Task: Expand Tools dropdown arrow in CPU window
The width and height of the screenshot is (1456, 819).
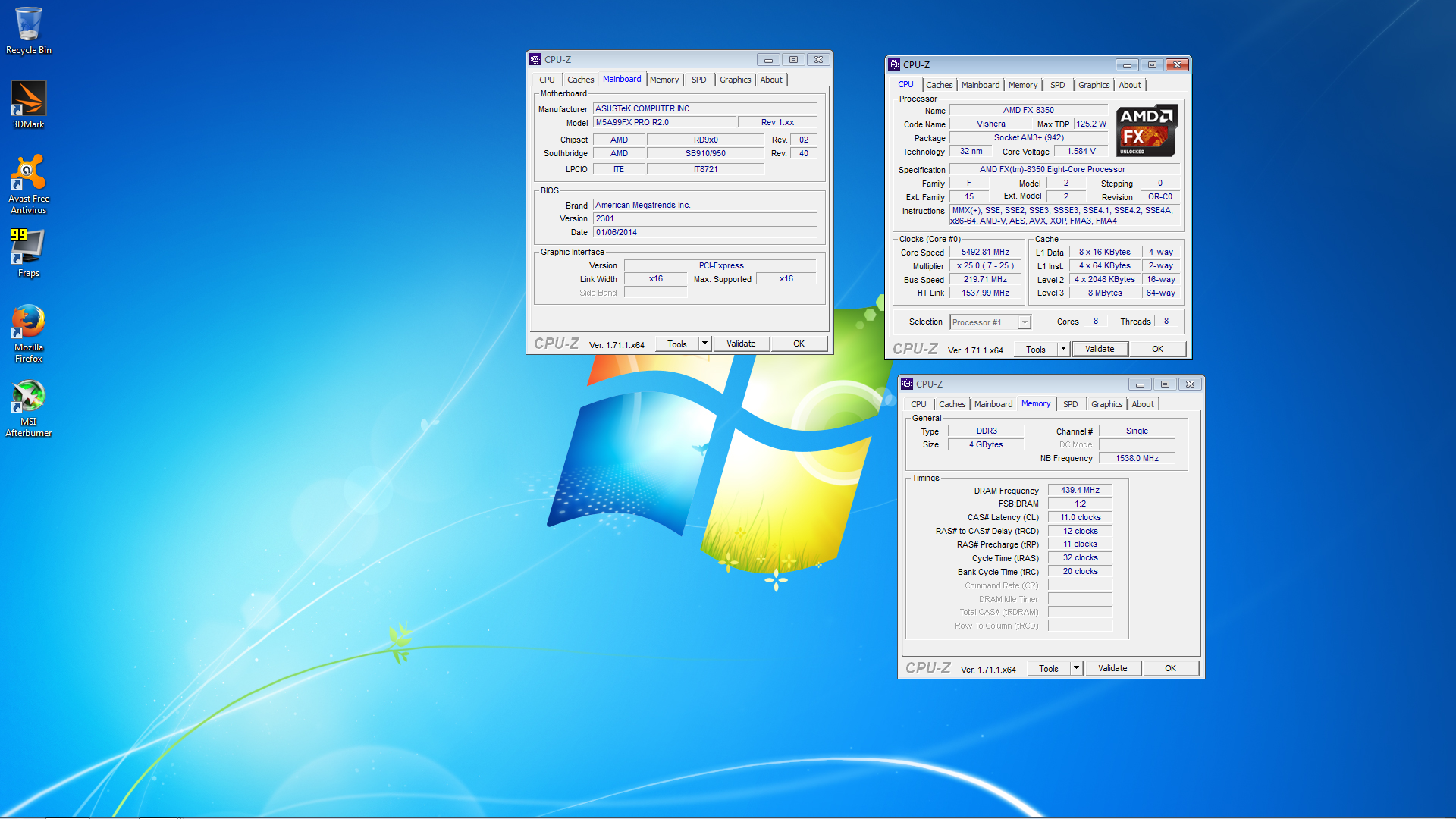Action: (1063, 349)
